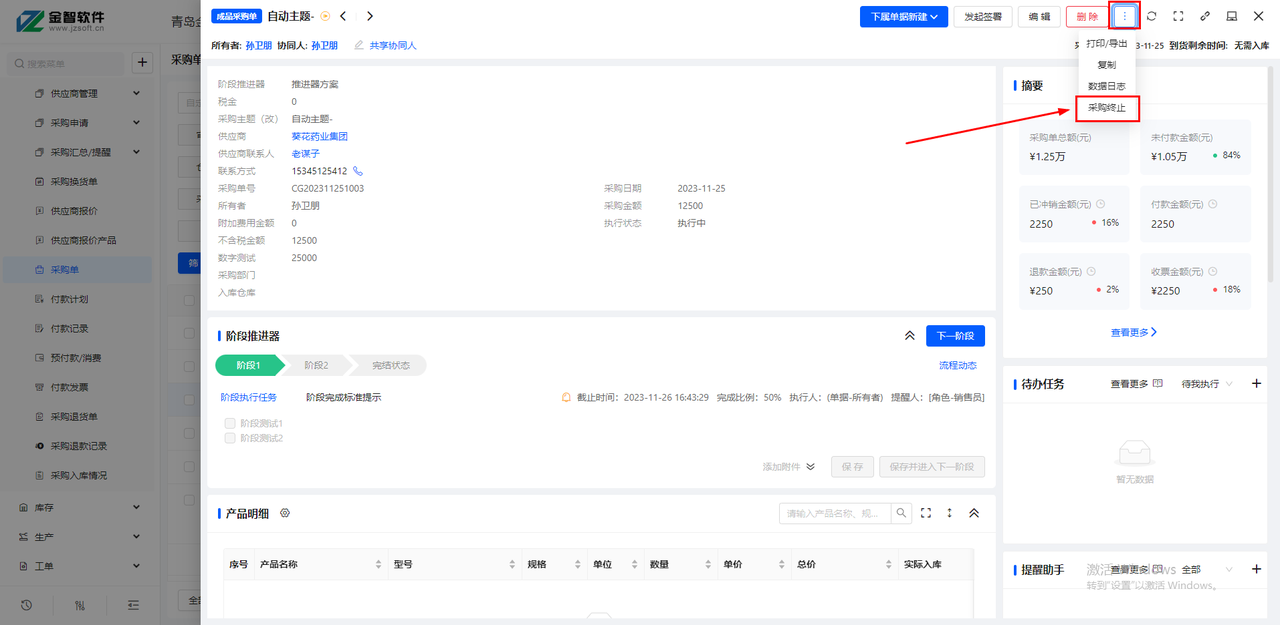Click the sidebar 搜索菜单 search box
1280x625 pixels.
(67, 63)
